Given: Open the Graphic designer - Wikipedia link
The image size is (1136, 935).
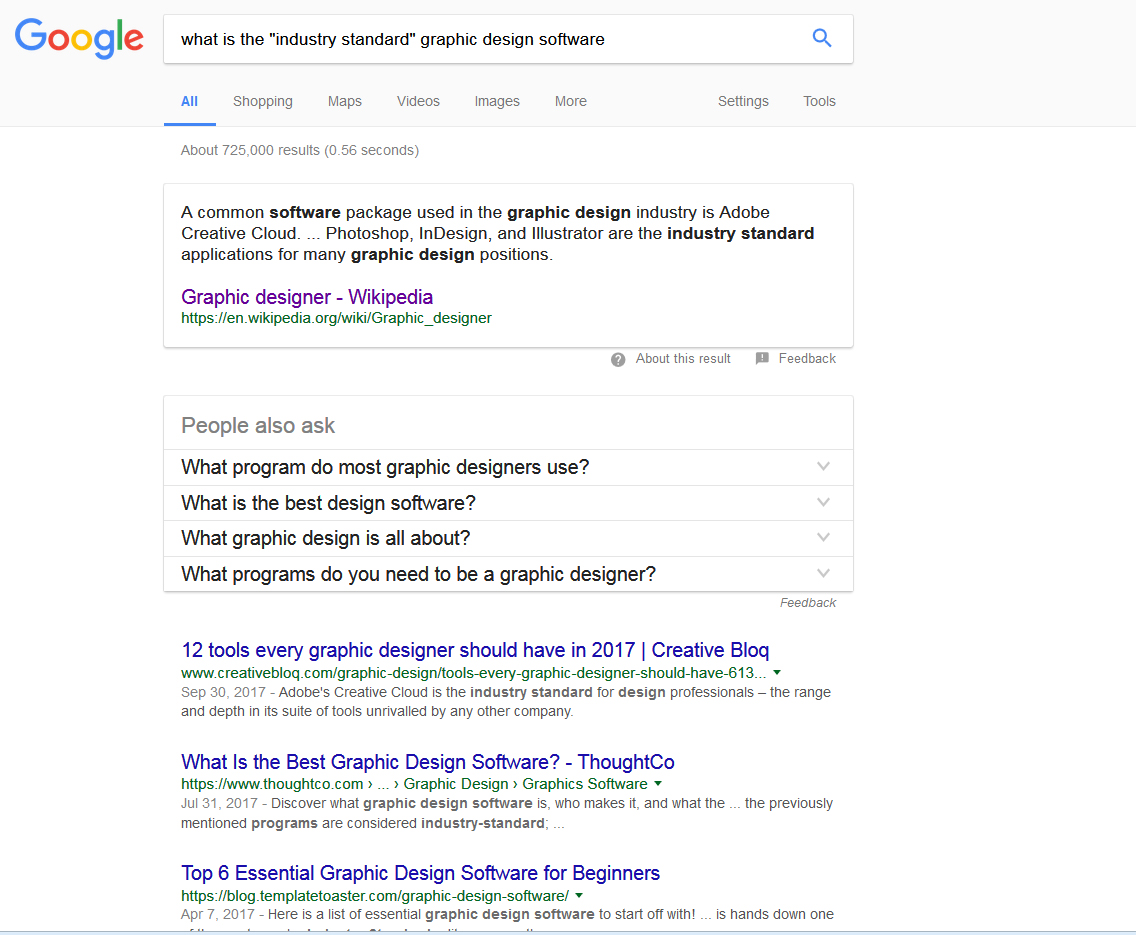Looking at the screenshot, I should tap(307, 297).
